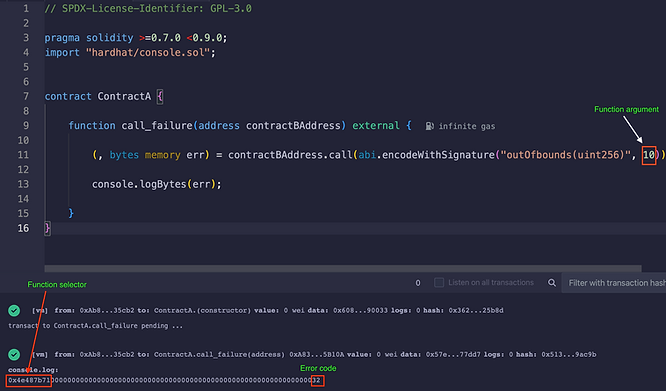Focus the Filter with transaction hash field
666x391 pixels.
click(x=614, y=283)
